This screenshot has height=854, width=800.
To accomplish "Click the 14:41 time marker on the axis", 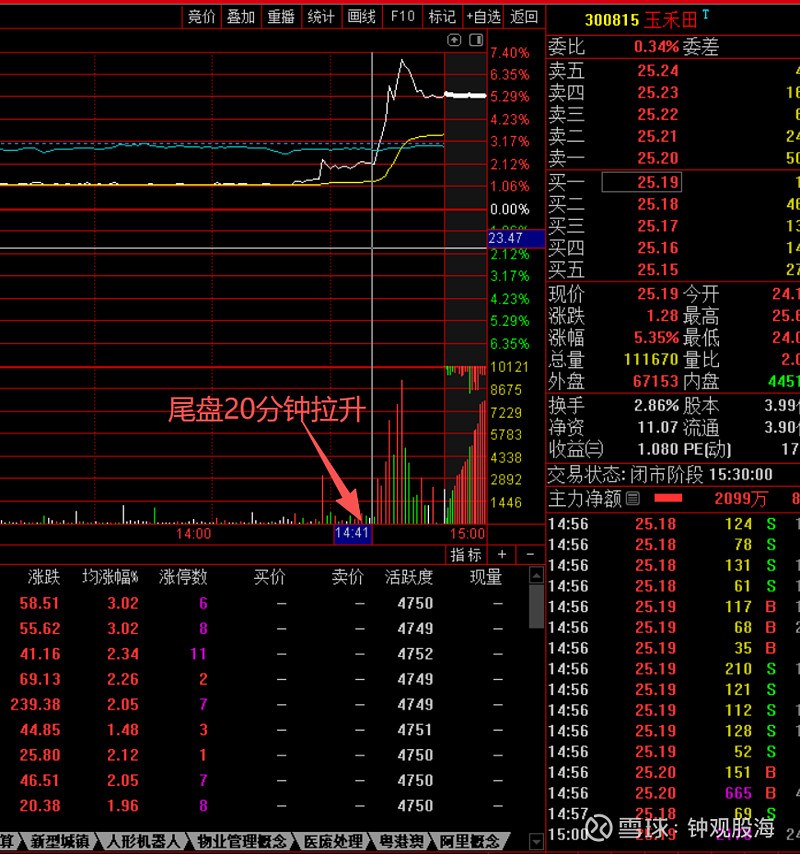I will pyautogui.click(x=352, y=534).
